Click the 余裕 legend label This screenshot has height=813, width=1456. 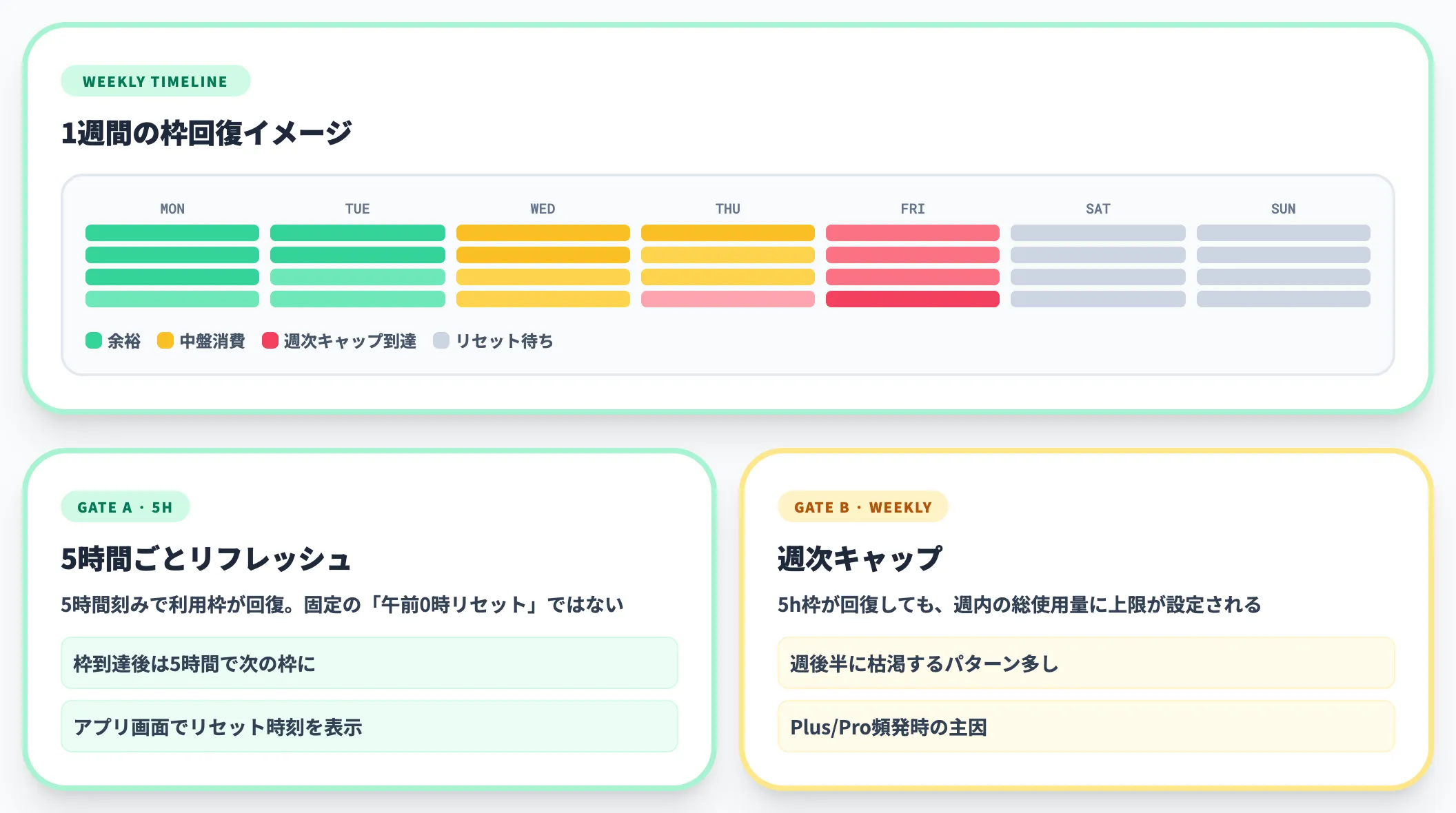click(x=124, y=341)
